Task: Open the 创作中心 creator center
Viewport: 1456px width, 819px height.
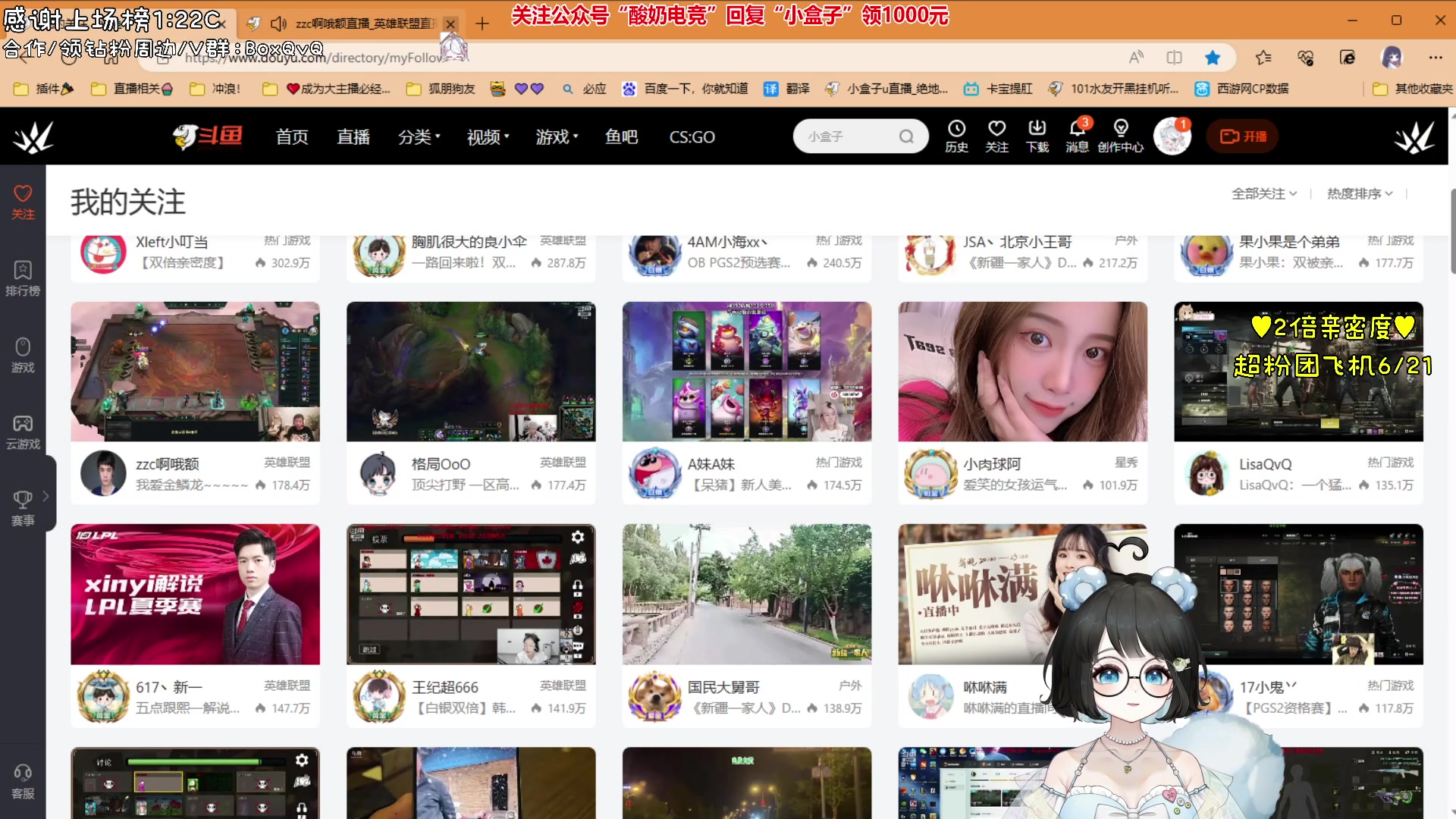Action: pyautogui.click(x=1121, y=137)
